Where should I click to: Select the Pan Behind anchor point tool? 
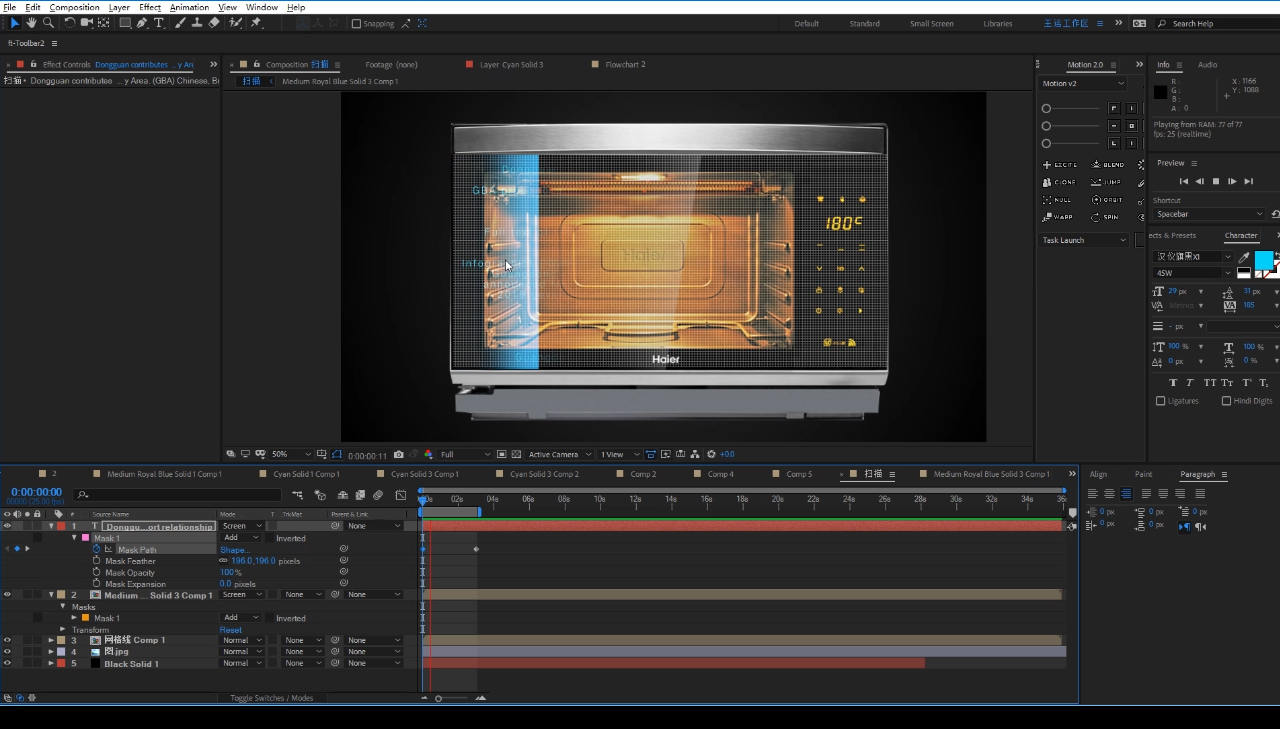105,23
